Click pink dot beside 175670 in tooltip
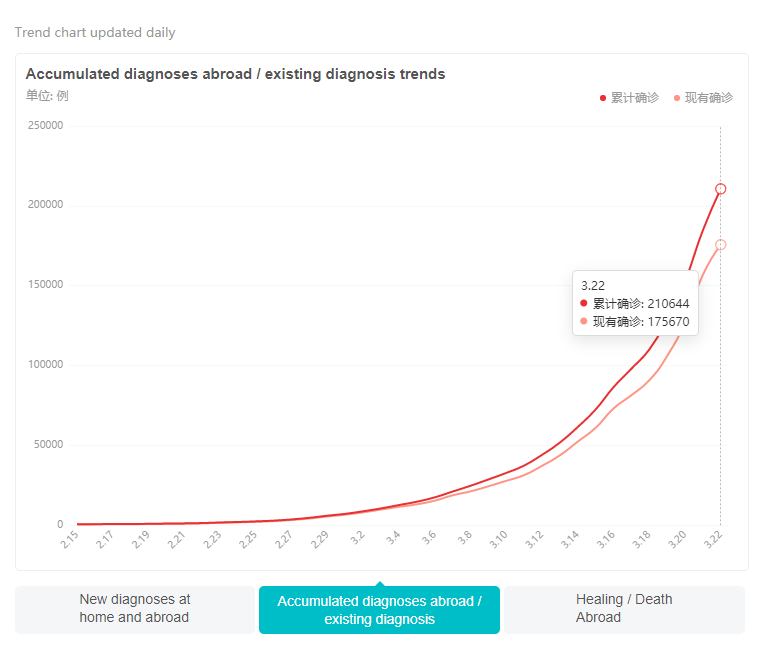The image size is (760, 650). 584,322
